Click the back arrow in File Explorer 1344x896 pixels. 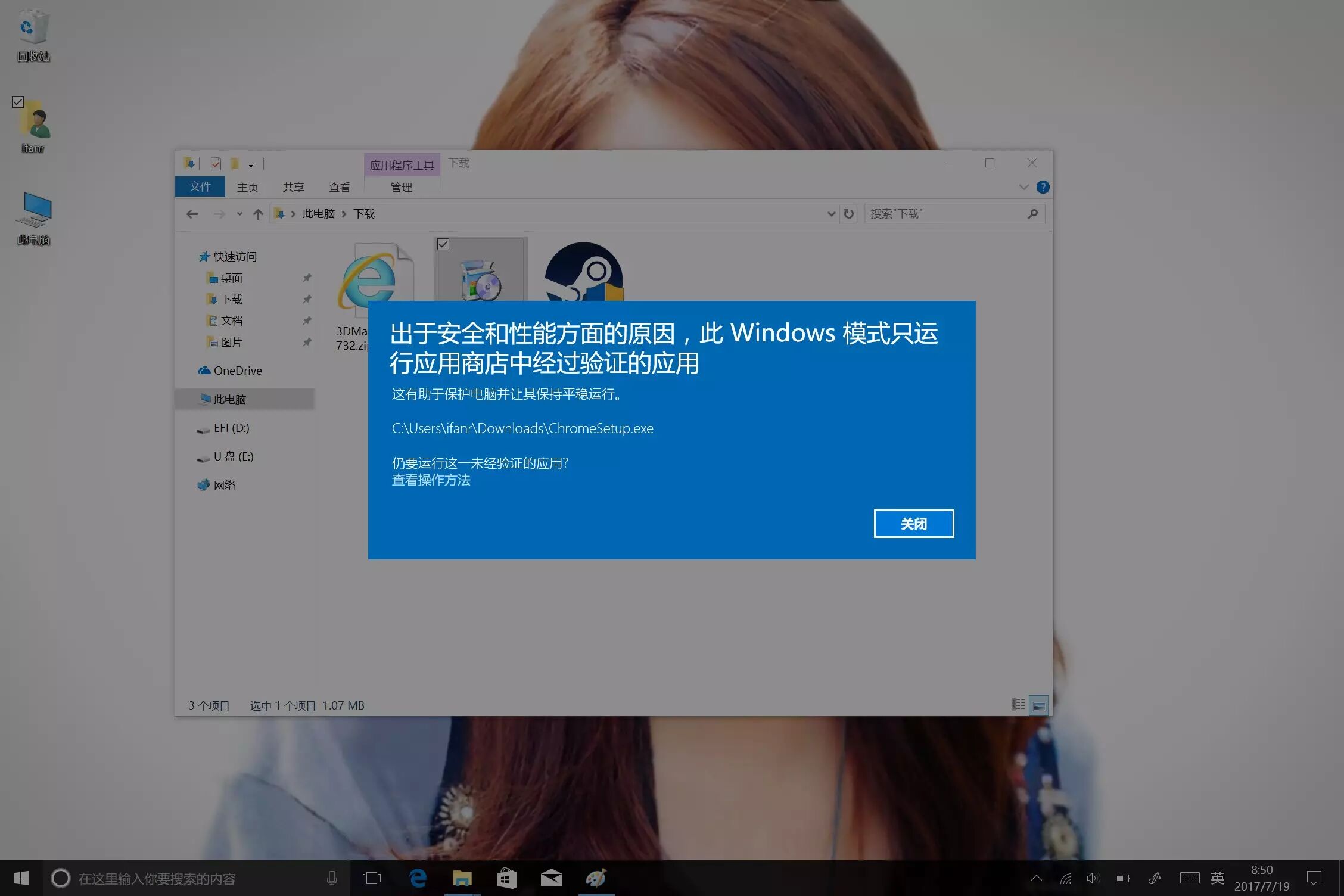(192, 214)
